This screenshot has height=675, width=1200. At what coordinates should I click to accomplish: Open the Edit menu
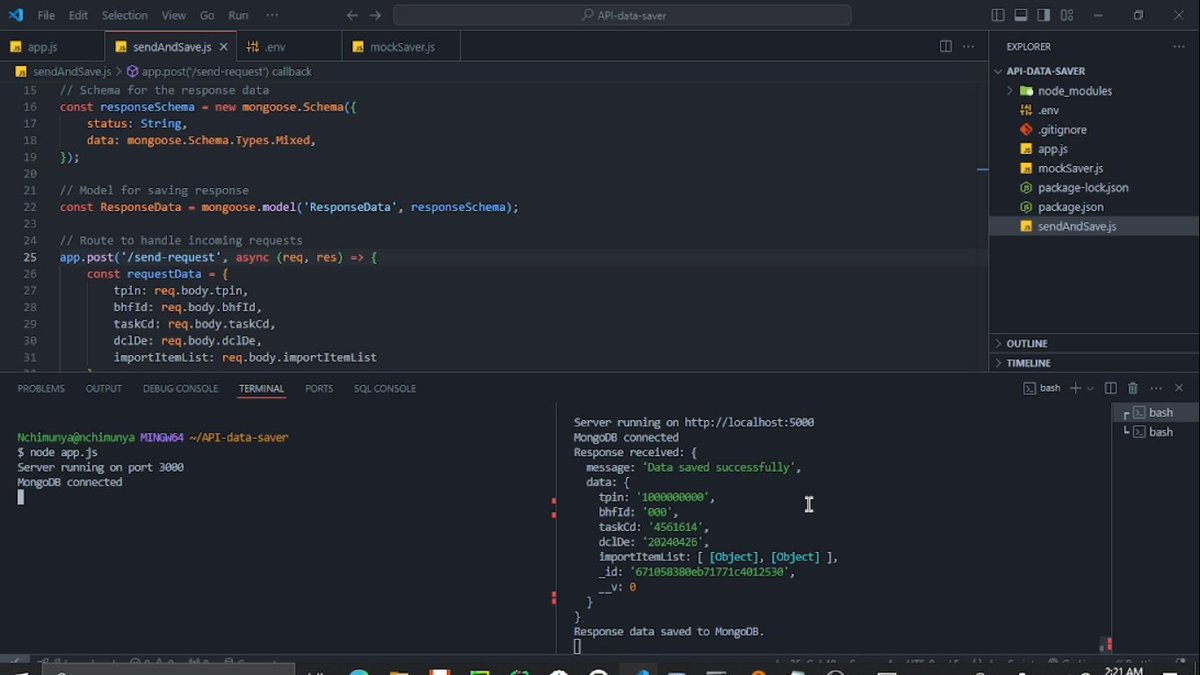tap(79, 16)
